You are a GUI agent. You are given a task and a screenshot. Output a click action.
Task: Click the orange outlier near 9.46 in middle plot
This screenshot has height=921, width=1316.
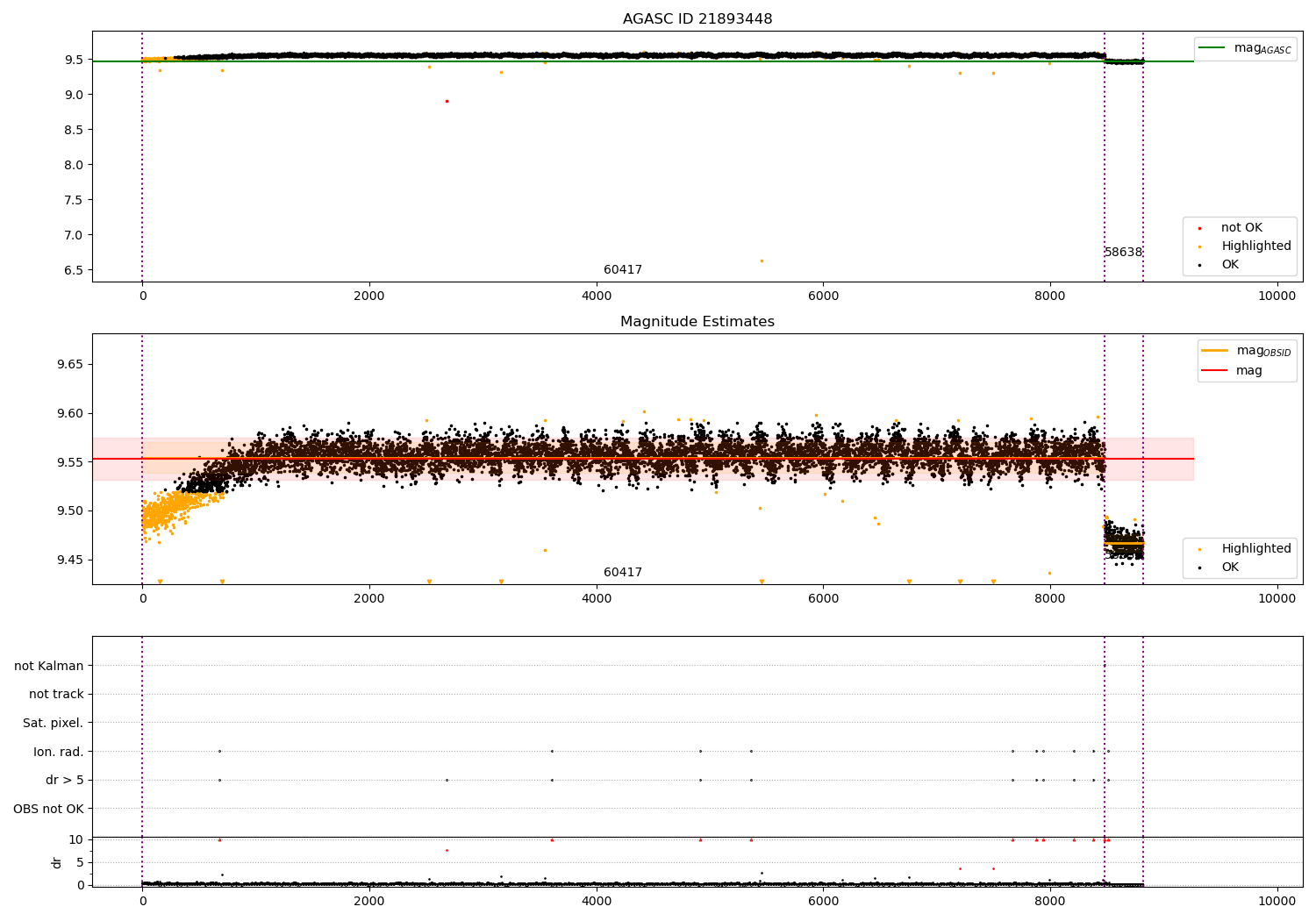point(545,550)
